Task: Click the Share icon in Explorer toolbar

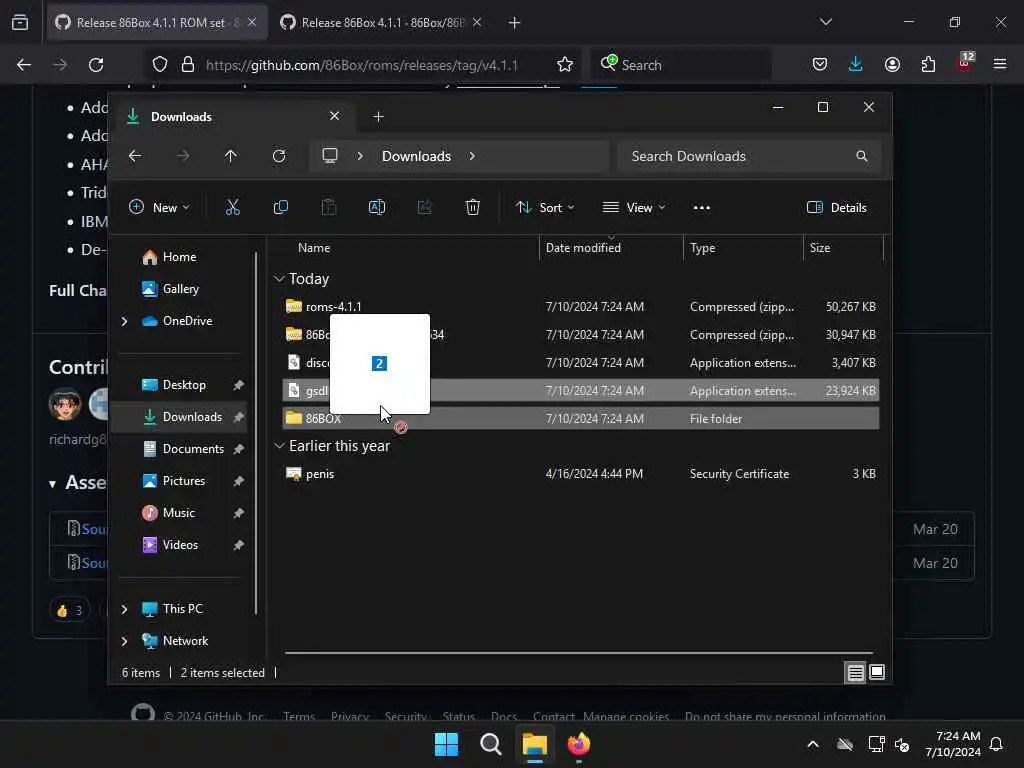Action: click(424, 208)
